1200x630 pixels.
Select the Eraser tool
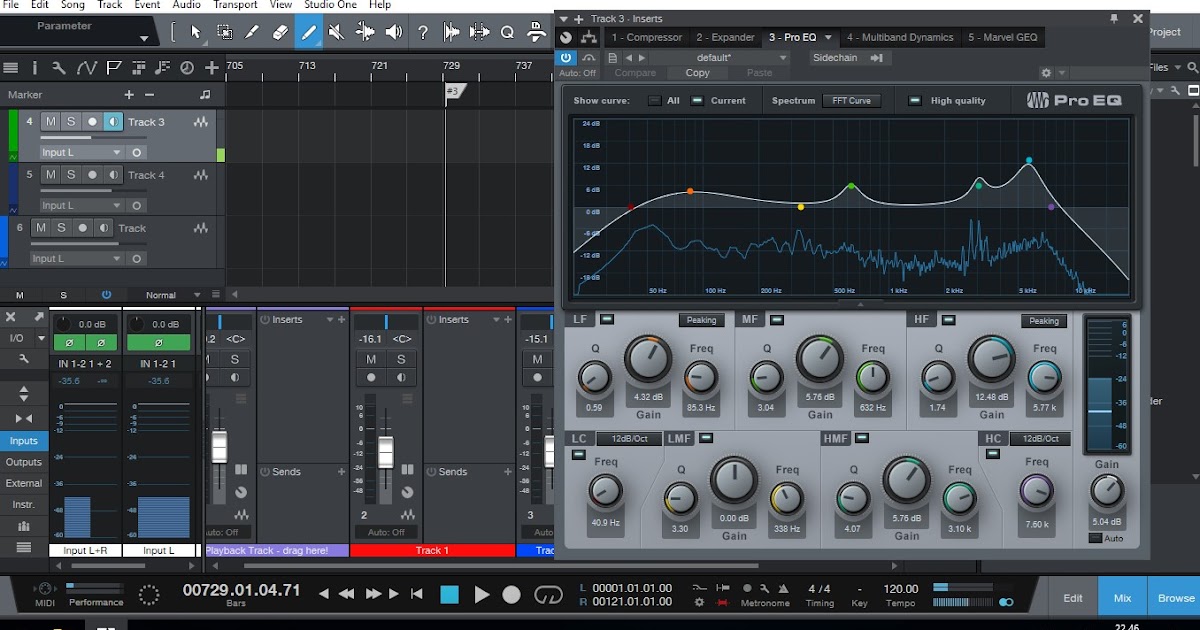(x=281, y=30)
